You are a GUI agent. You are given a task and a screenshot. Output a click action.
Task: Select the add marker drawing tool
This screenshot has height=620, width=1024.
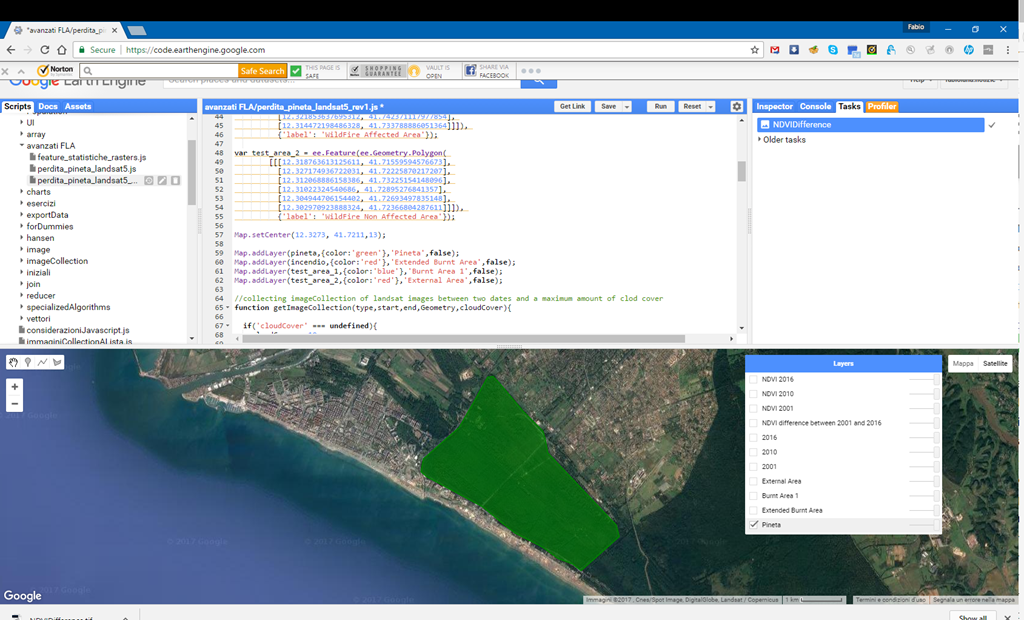[x=27, y=362]
